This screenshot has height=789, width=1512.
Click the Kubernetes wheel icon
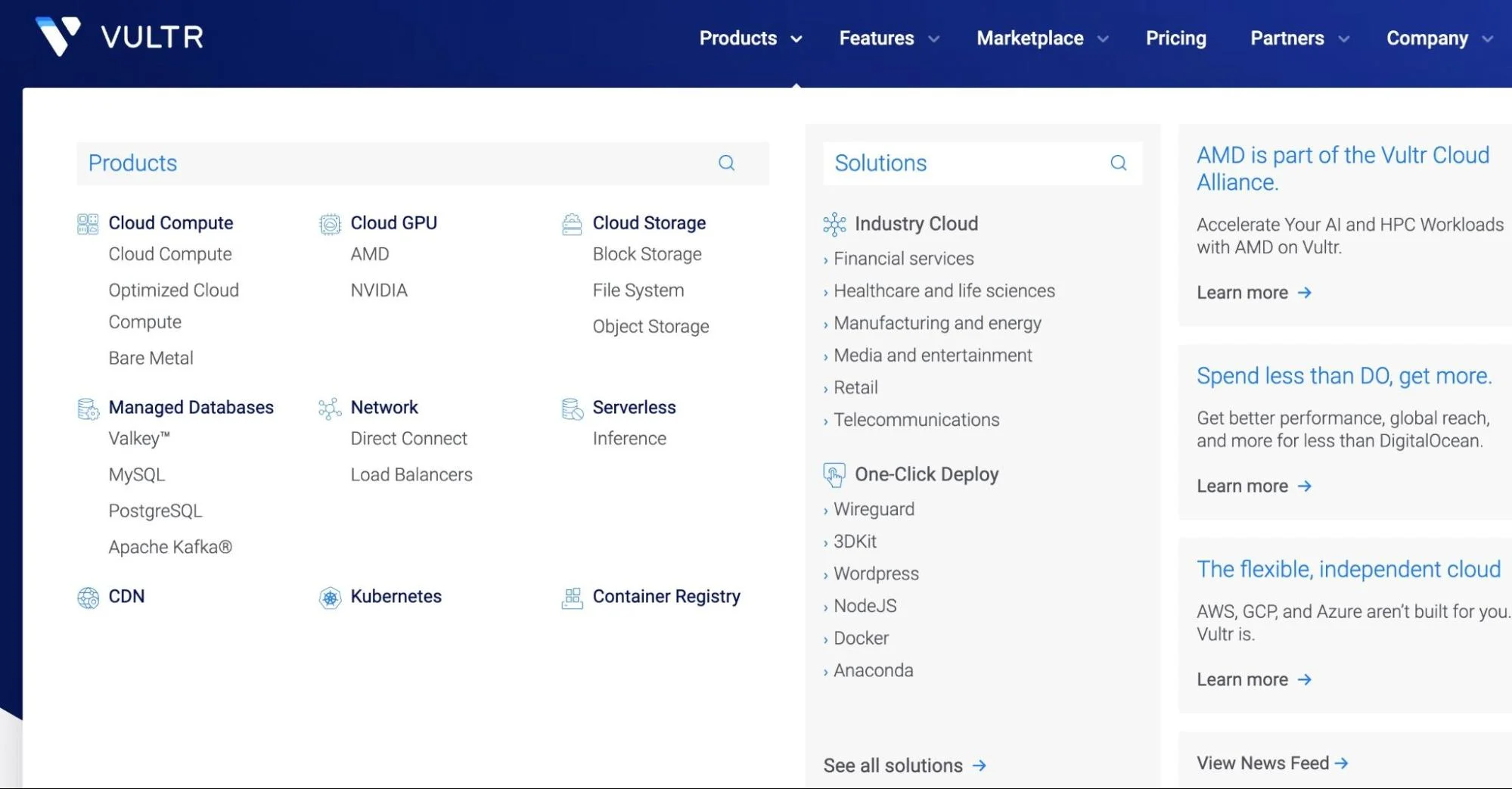(330, 598)
